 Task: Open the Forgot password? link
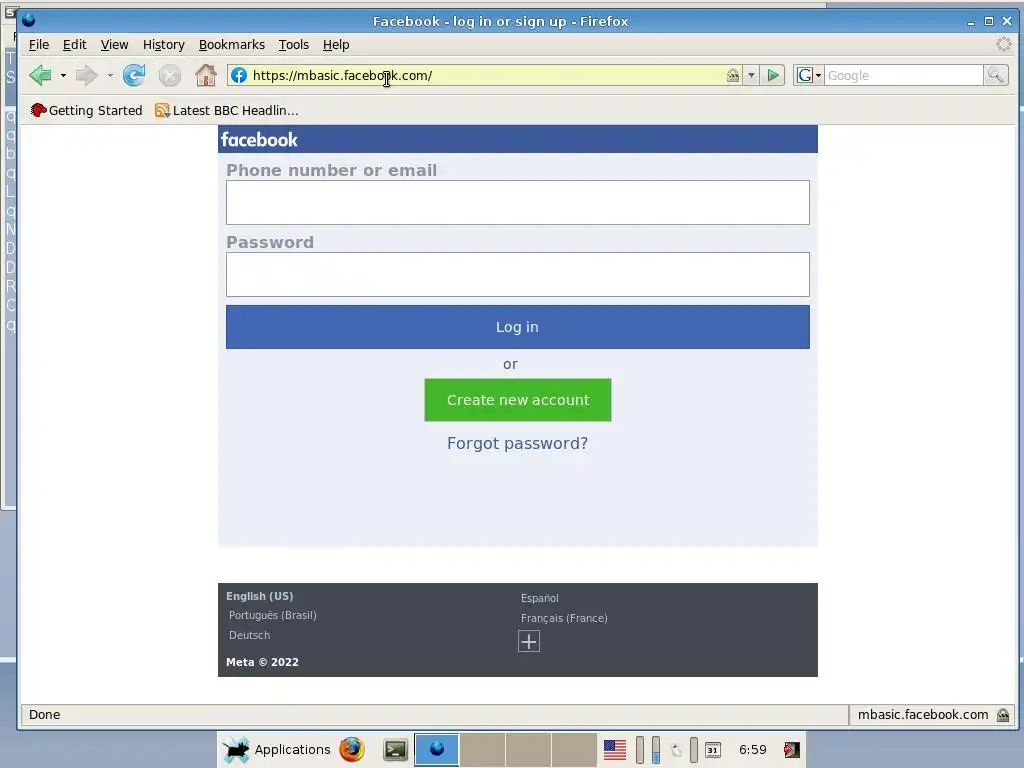click(x=517, y=443)
